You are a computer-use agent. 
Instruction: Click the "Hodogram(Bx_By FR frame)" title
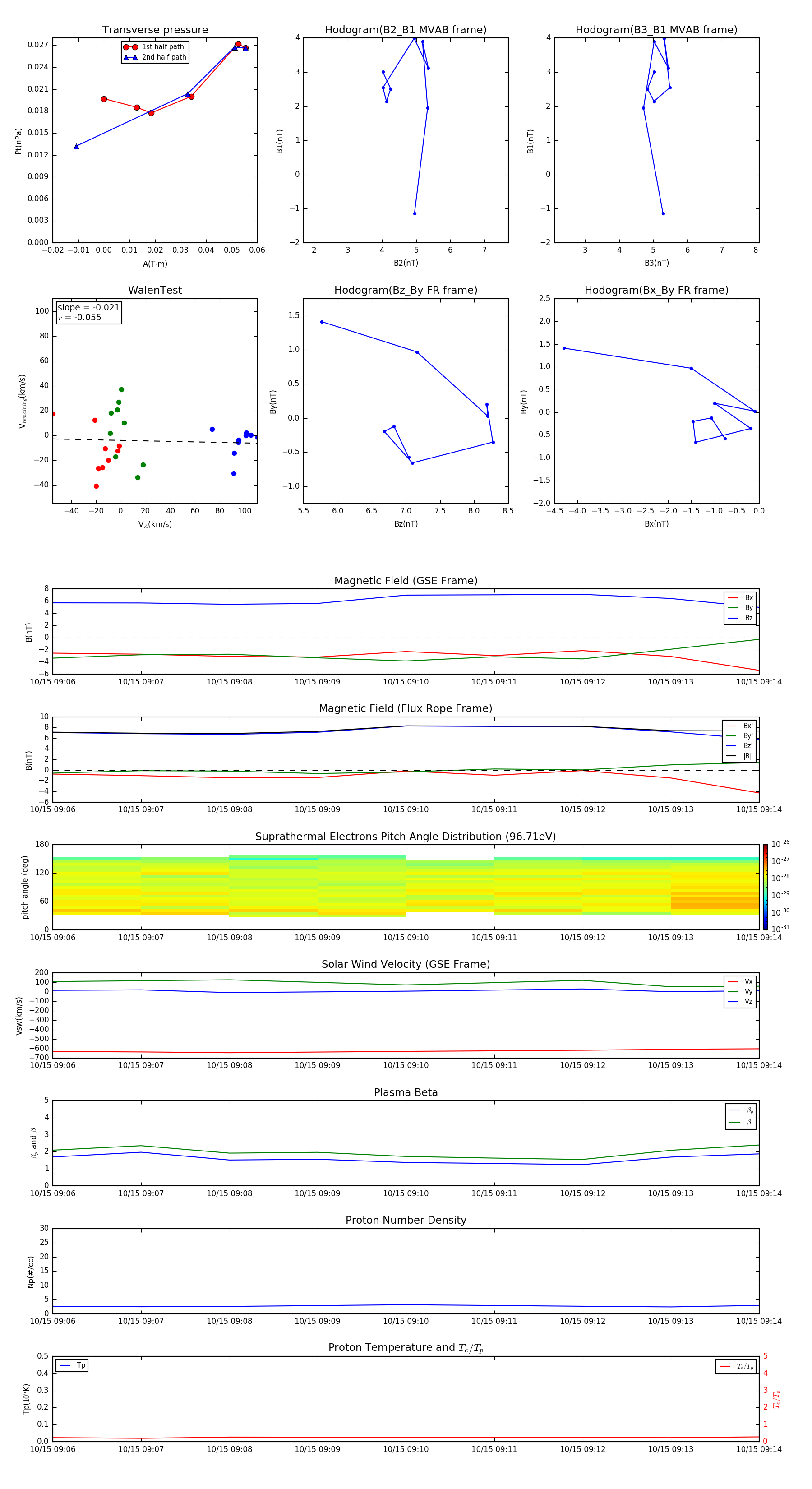pyautogui.click(x=656, y=290)
